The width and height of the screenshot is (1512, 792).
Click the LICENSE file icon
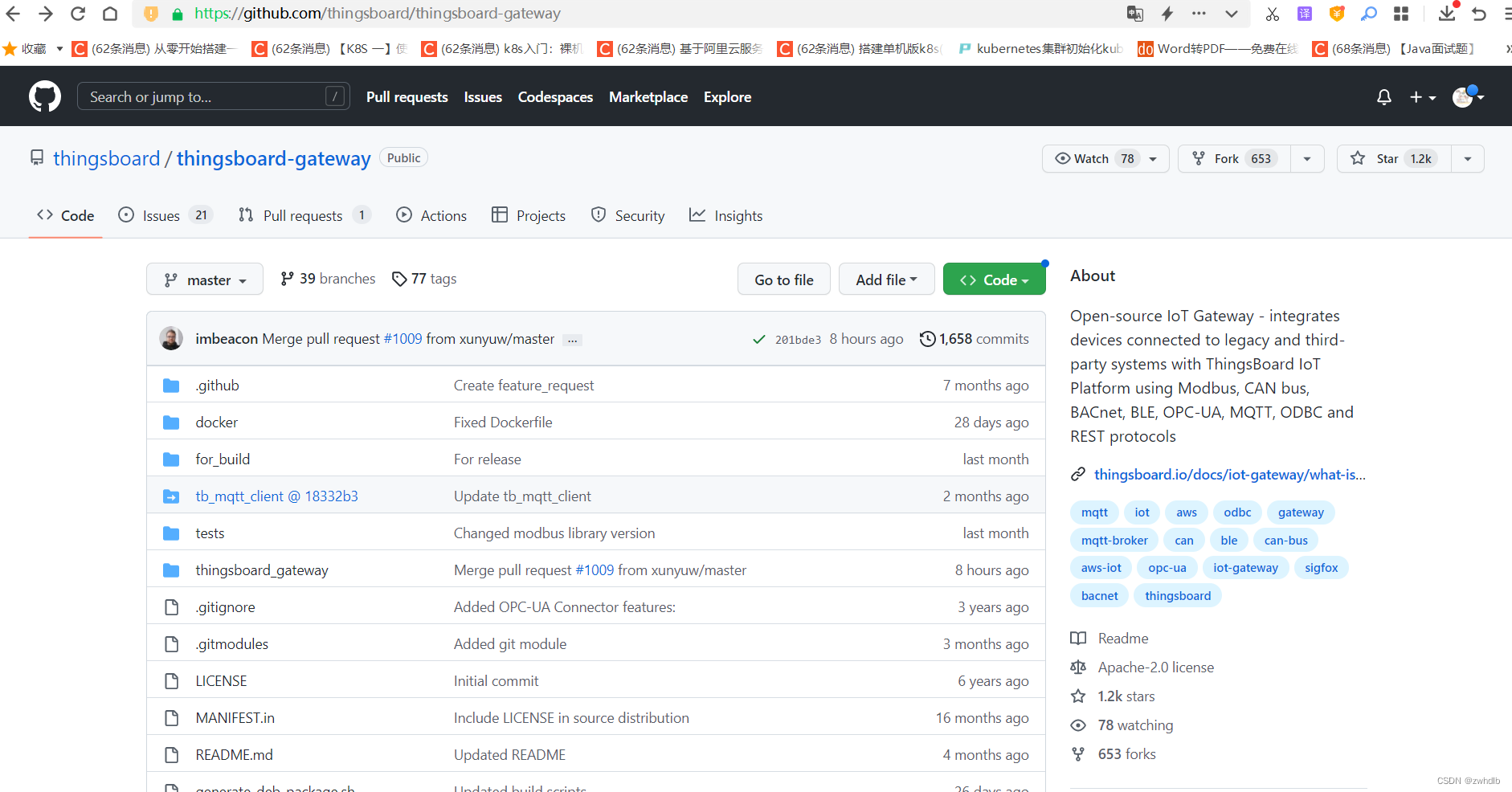pos(171,681)
